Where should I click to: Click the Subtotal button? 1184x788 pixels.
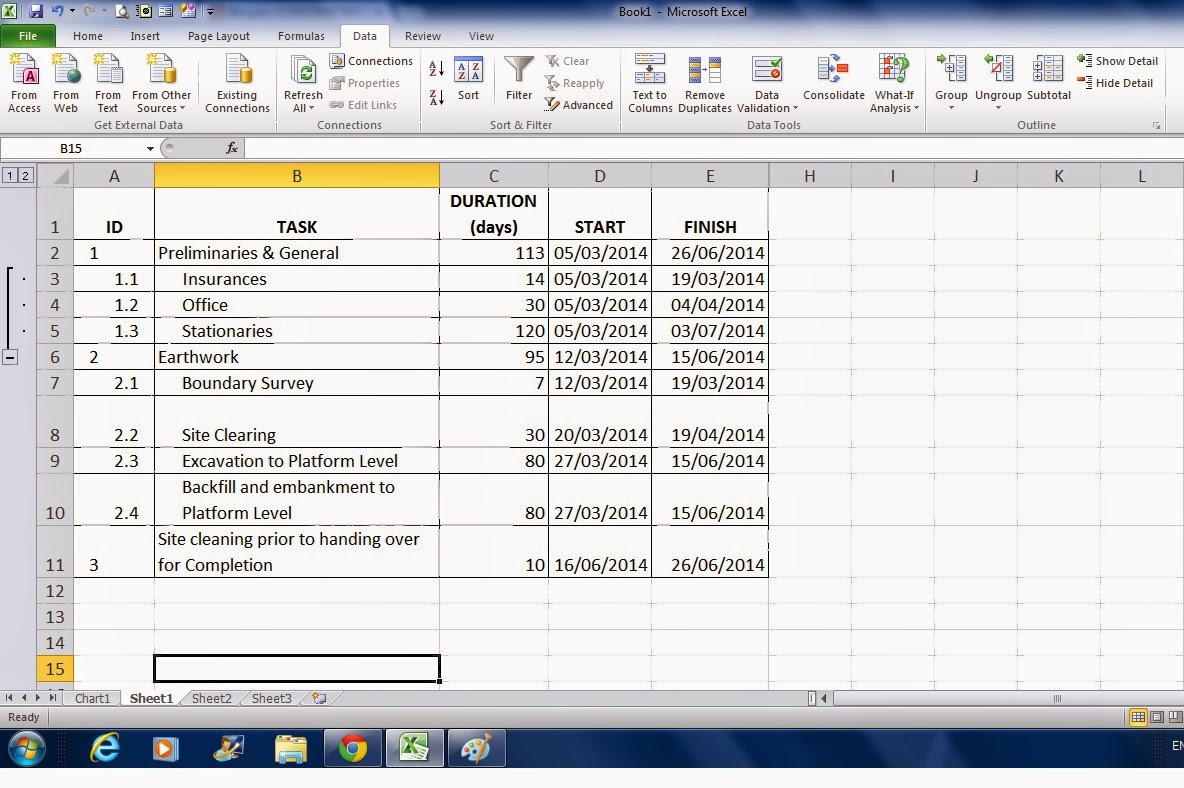click(x=1049, y=78)
